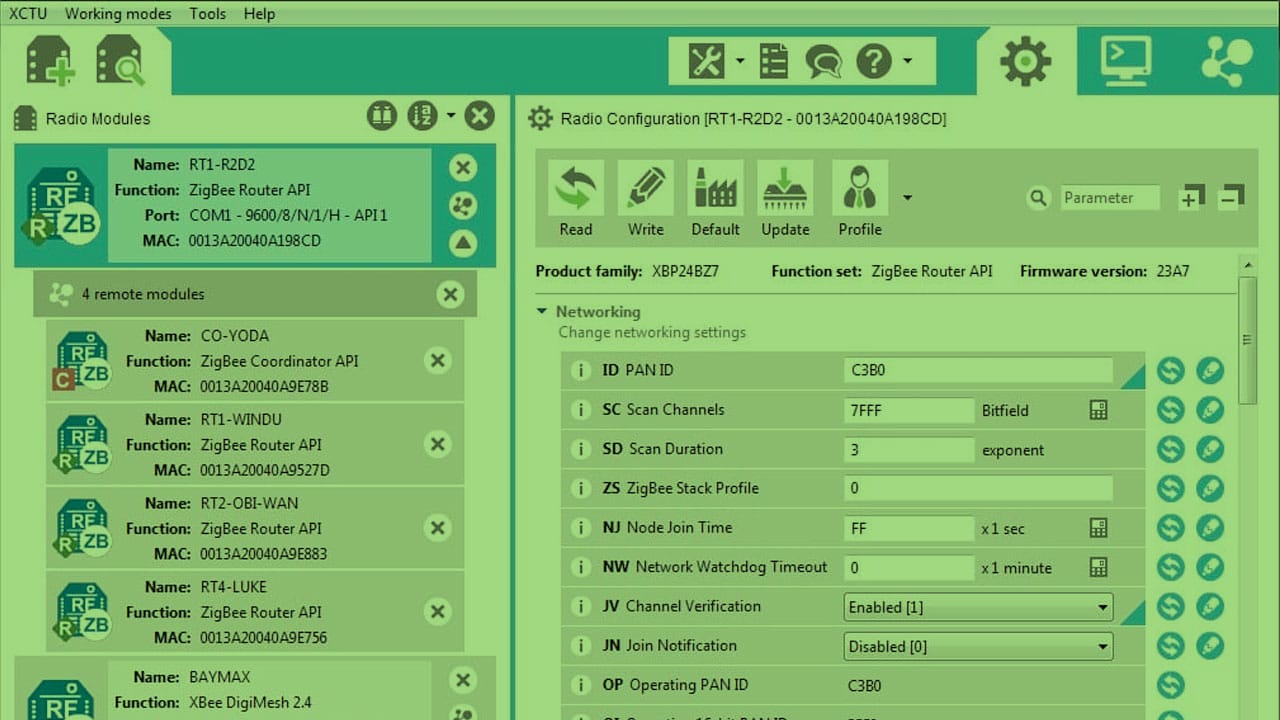Viewport: 1280px width, 720px height.
Task: Open the Tools wrench icon
Action: [706, 62]
